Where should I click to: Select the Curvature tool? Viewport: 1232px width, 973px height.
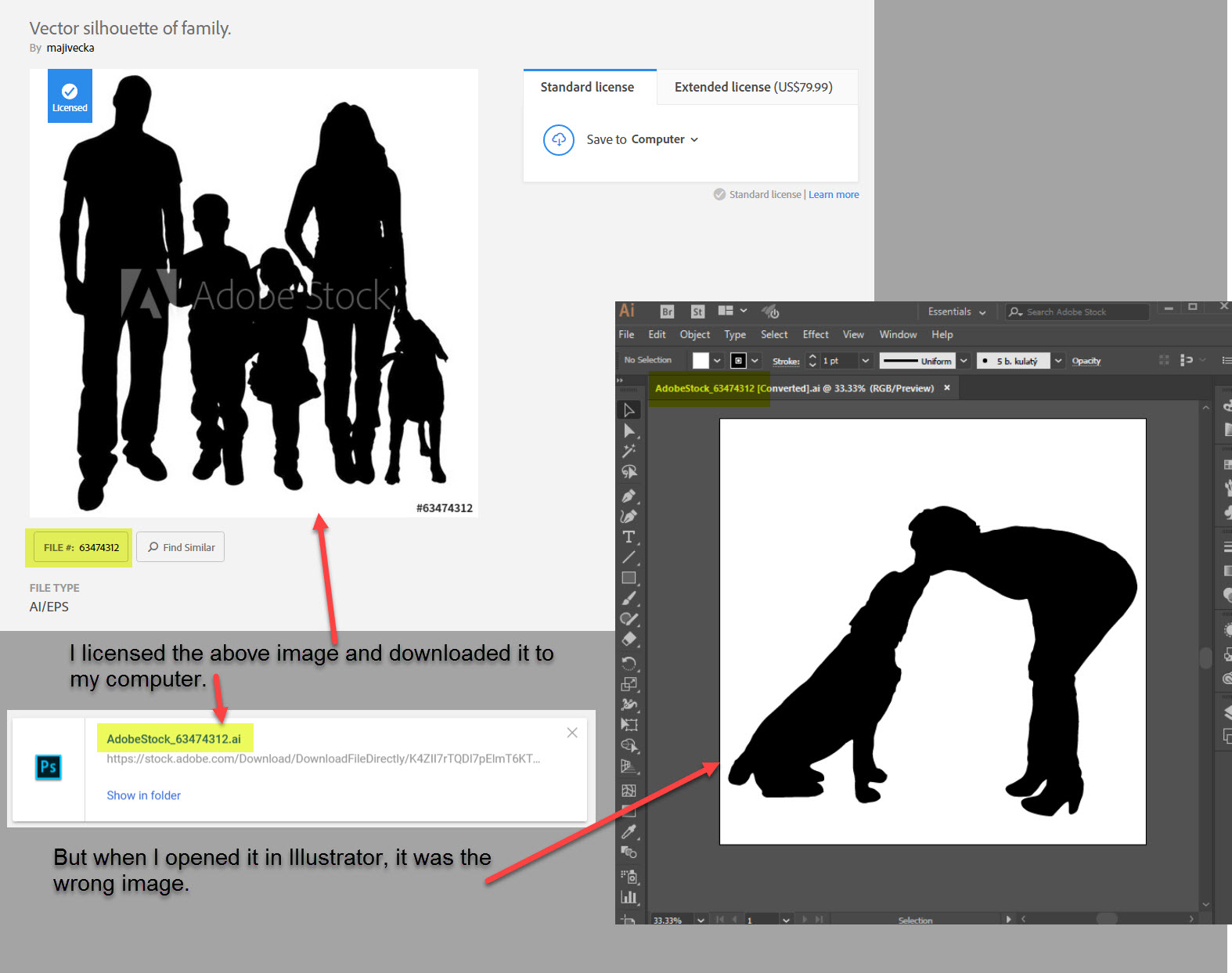pos(629,517)
